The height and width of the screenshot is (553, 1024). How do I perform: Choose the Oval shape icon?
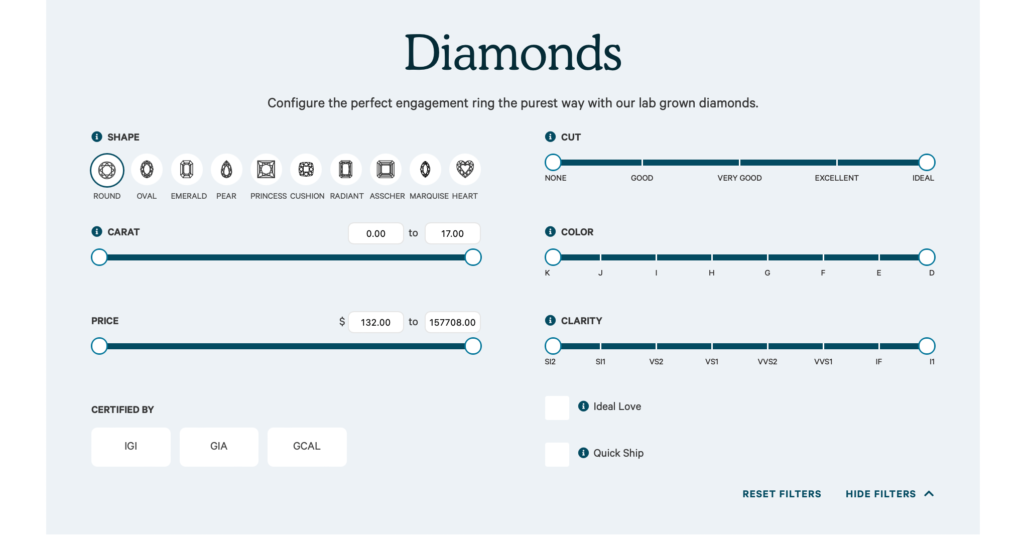pos(147,170)
